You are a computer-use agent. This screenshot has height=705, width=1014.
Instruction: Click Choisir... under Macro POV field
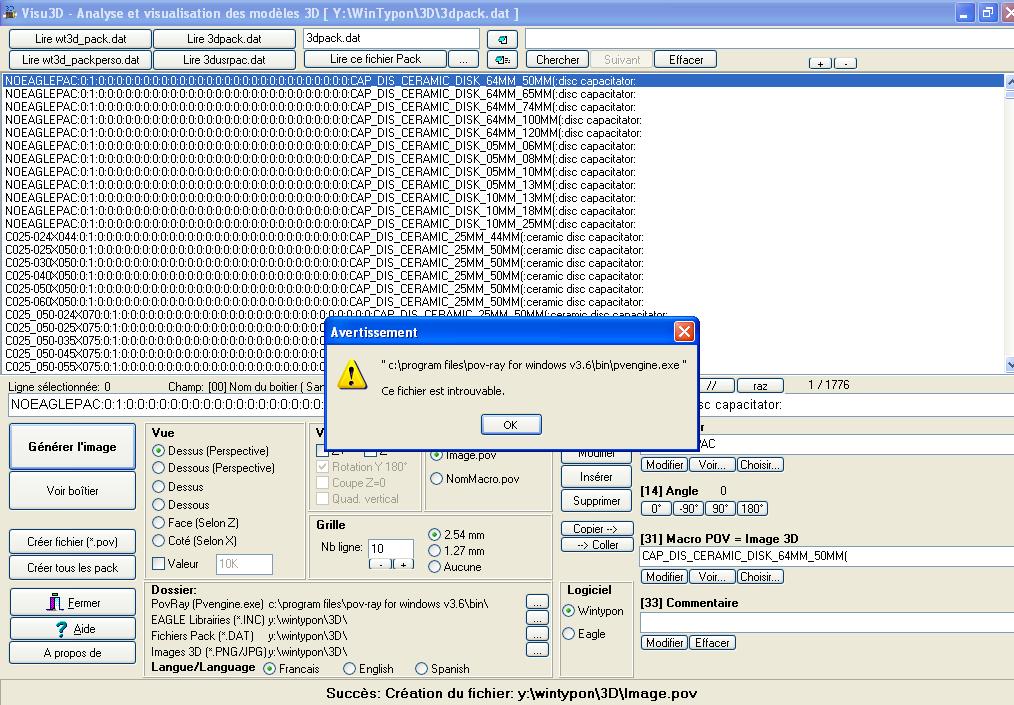[760, 577]
